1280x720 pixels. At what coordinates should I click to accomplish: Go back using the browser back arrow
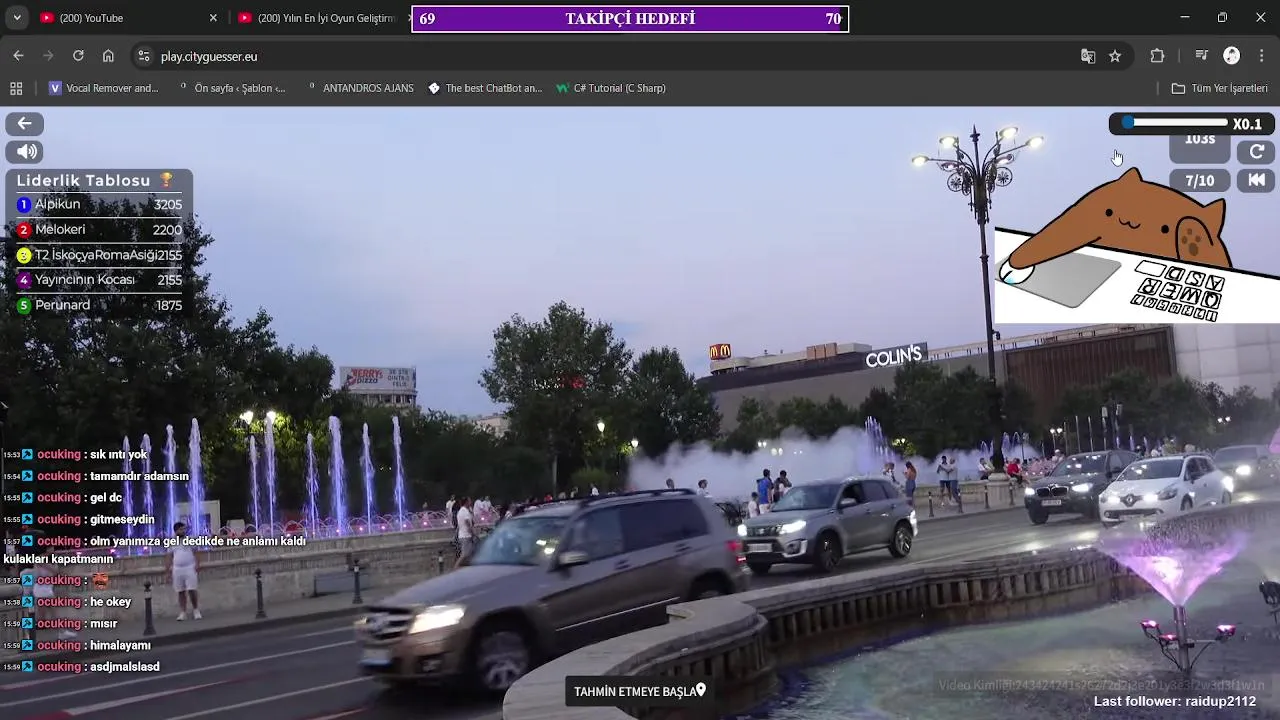coord(18,56)
